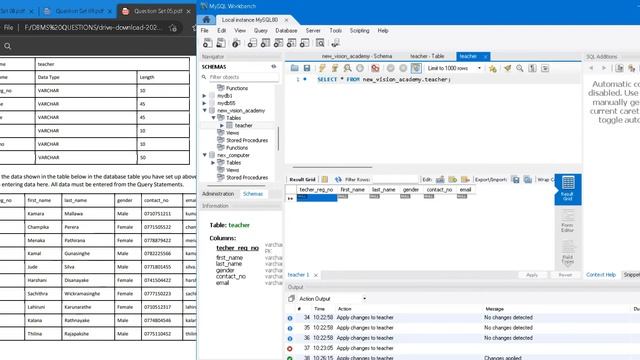Click the Apply button
Image resolution: width=640 pixels, height=360 pixels.
coord(532,275)
